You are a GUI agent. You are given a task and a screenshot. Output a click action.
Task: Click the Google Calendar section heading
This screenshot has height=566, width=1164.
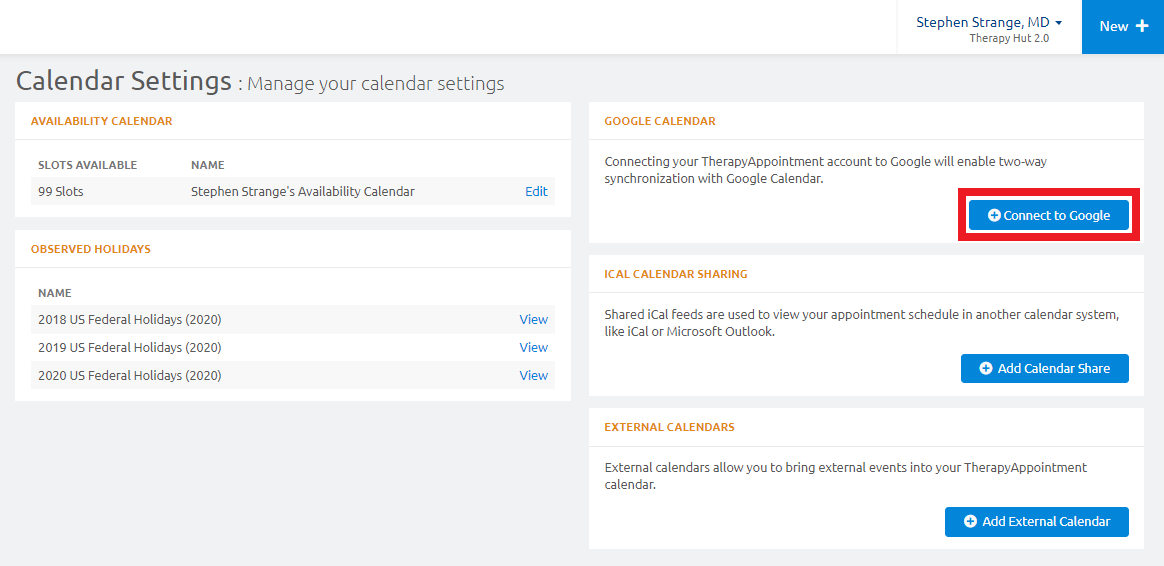(660, 121)
